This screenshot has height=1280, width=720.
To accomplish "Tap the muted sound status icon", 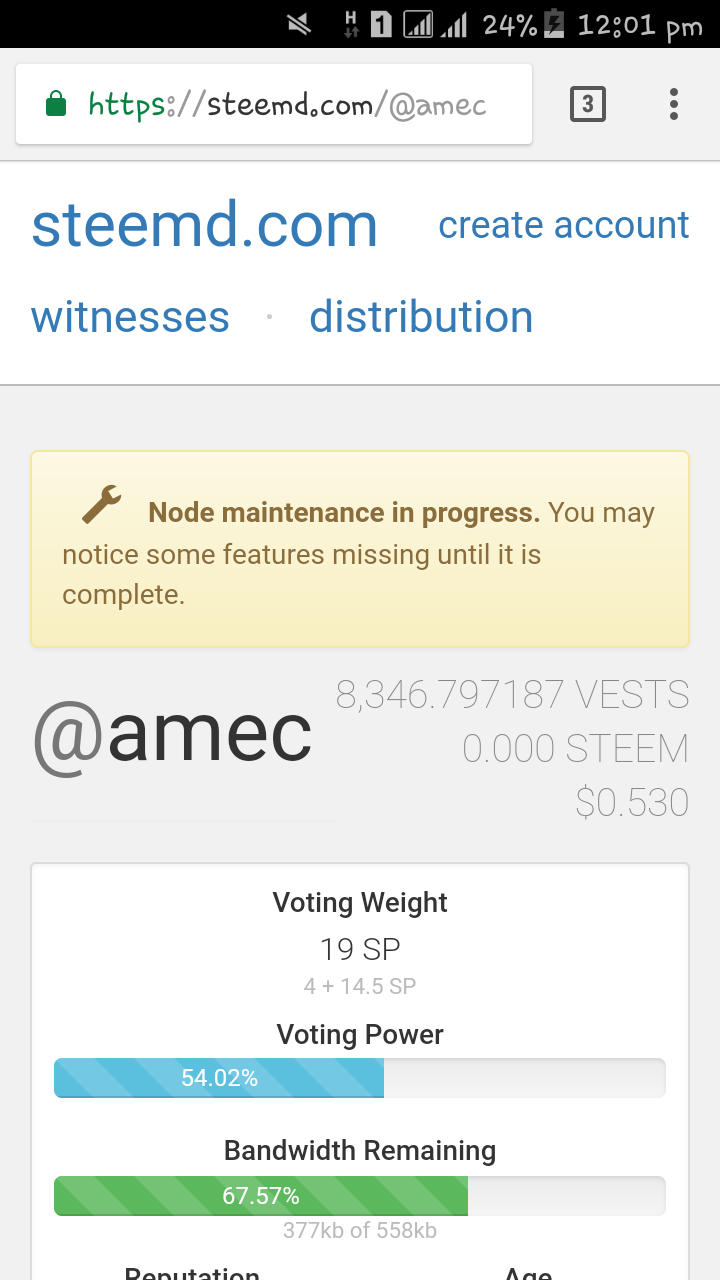I will tap(298, 24).
